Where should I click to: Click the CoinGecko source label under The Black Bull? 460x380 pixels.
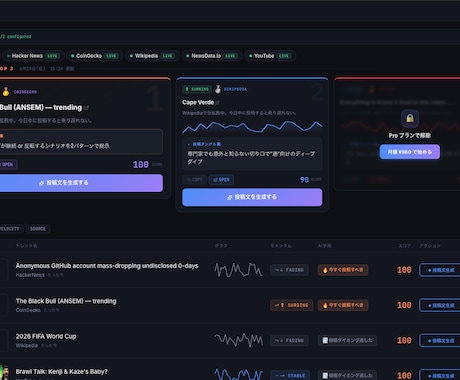click(x=28, y=310)
